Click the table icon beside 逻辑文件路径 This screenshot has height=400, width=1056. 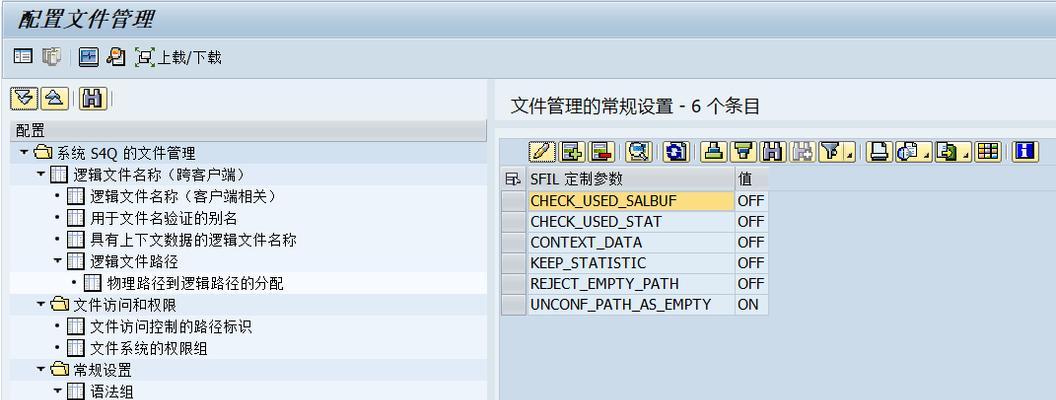[x=76, y=261]
